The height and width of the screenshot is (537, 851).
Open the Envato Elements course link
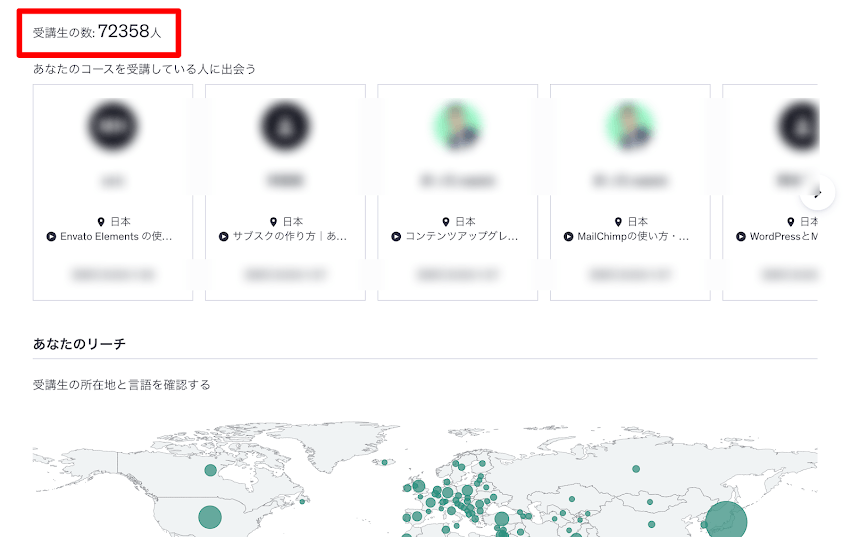(116, 236)
